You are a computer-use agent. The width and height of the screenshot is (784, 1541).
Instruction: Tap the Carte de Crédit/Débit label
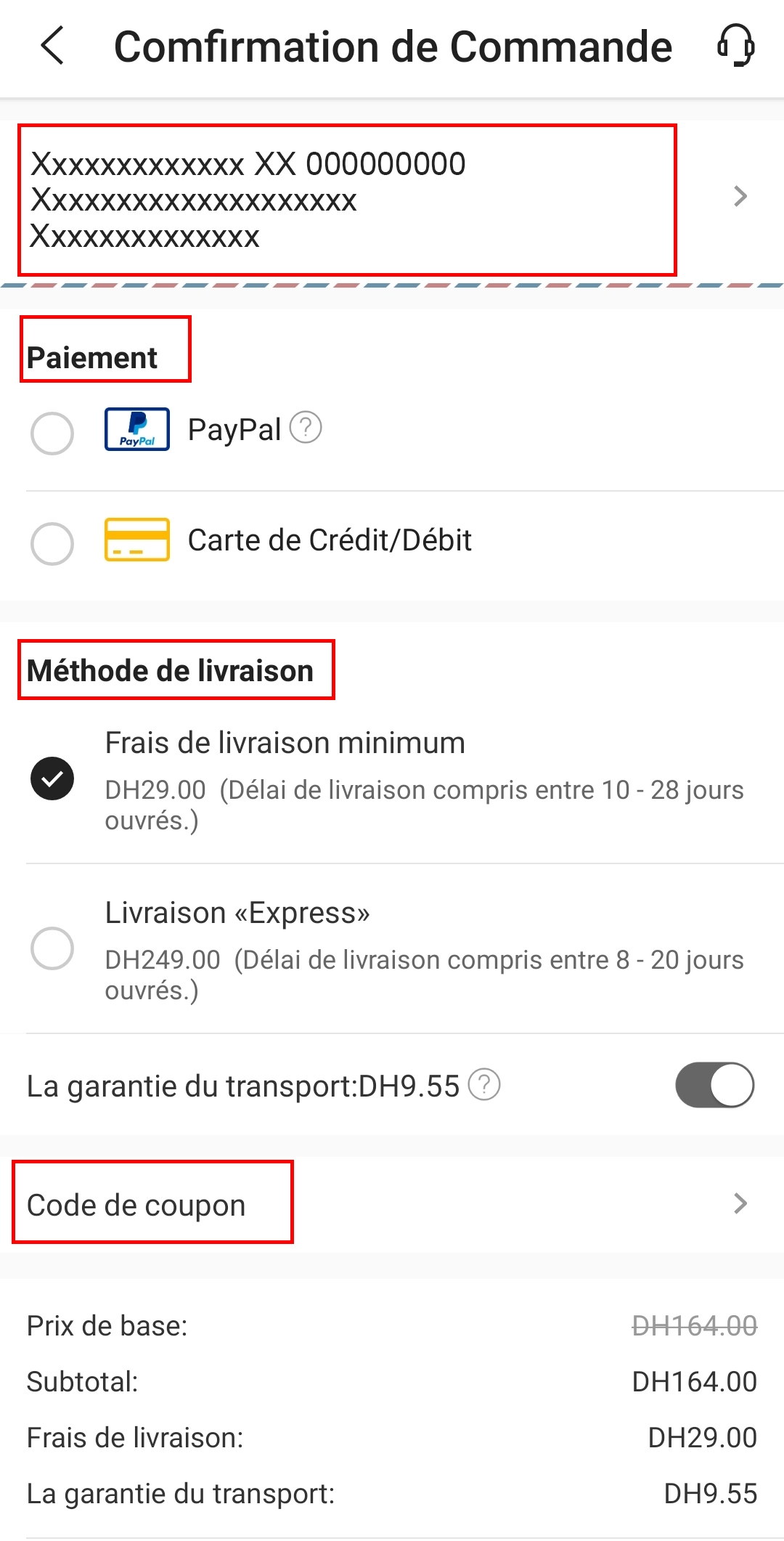click(x=330, y=540)
